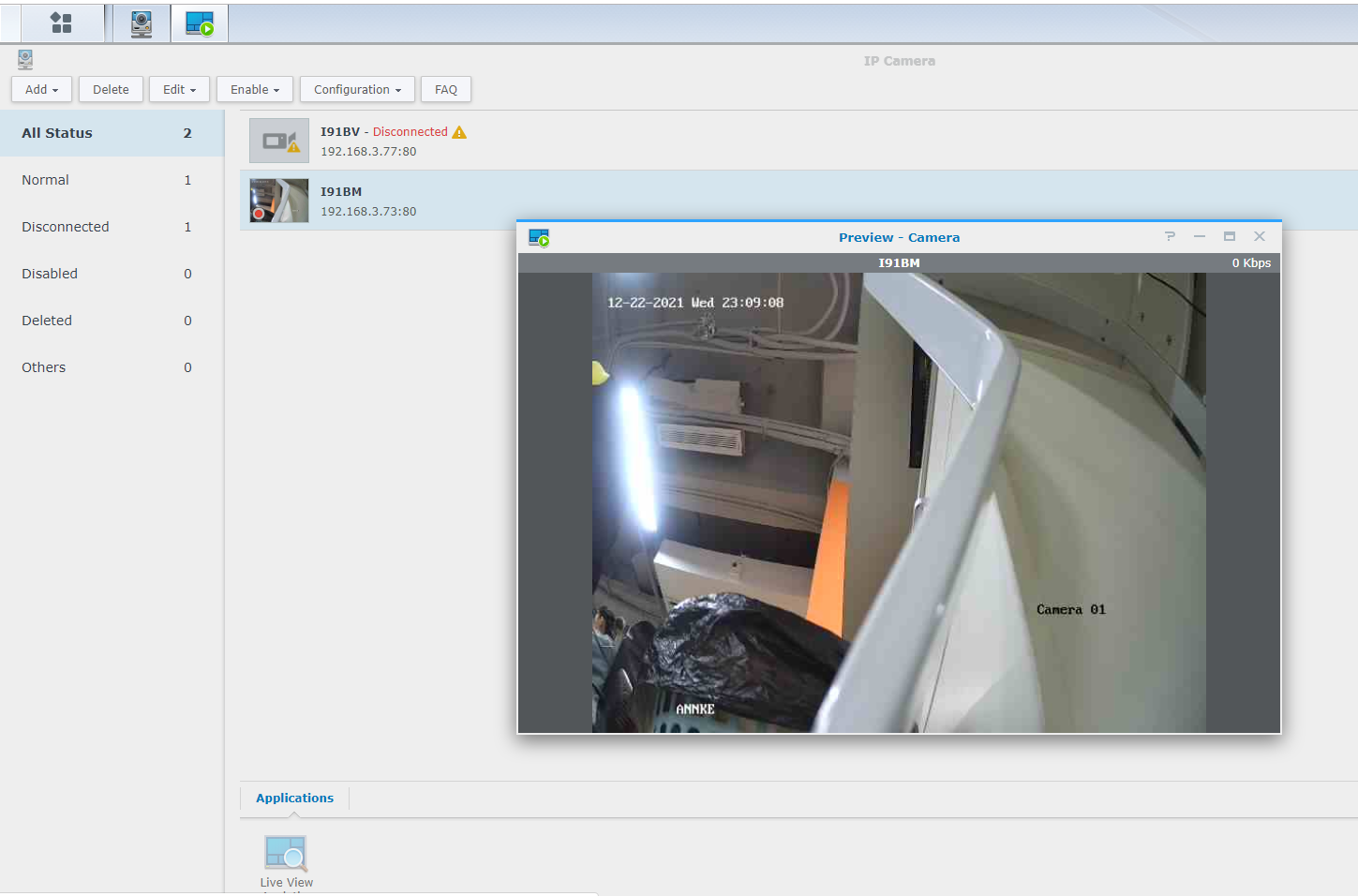This screenshot has width=1358, height=896.
Task: Close the Preview Camera window
Action: tap(1260, 237)
